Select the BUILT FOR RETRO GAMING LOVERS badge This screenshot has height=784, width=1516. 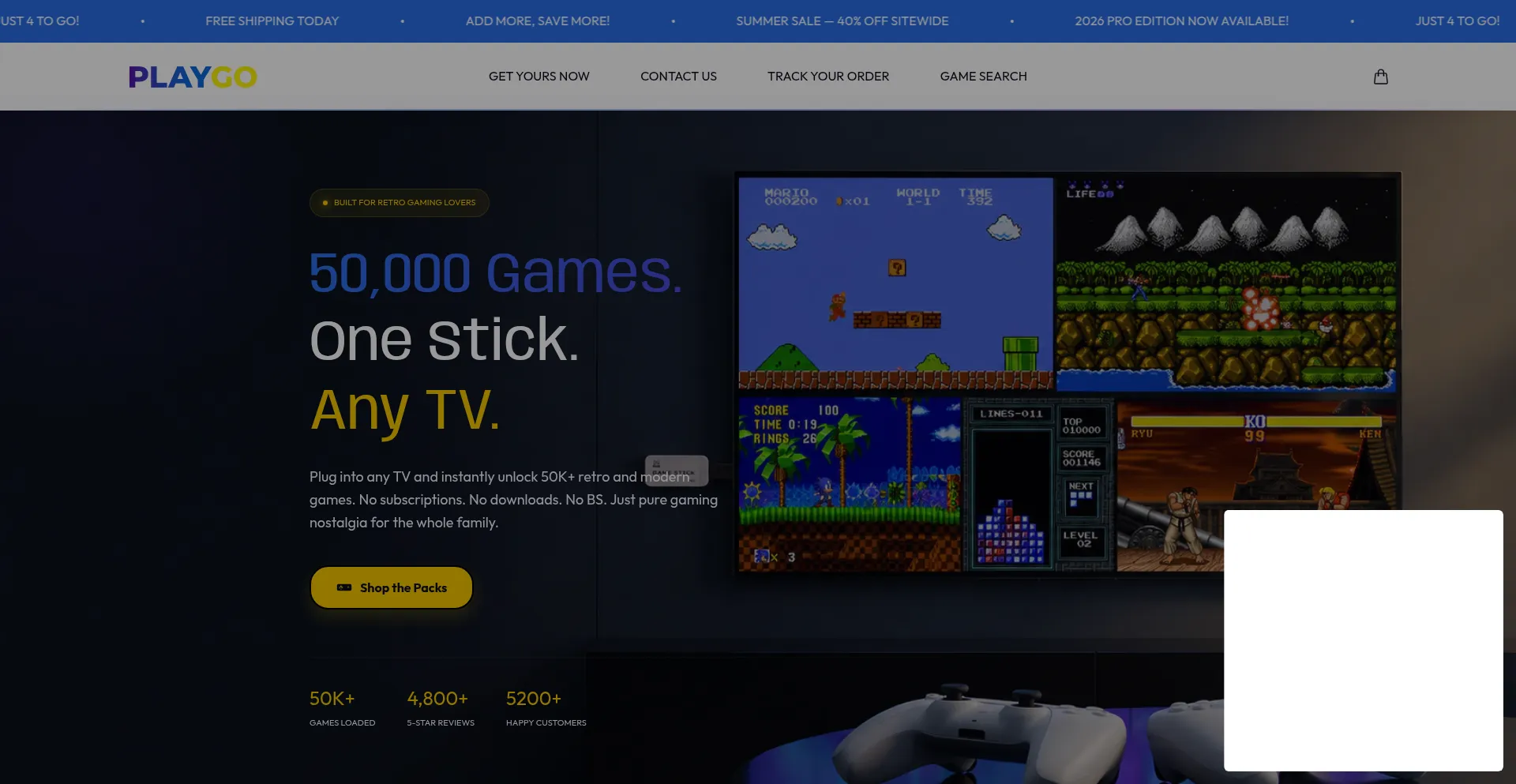tap(400, 203)
